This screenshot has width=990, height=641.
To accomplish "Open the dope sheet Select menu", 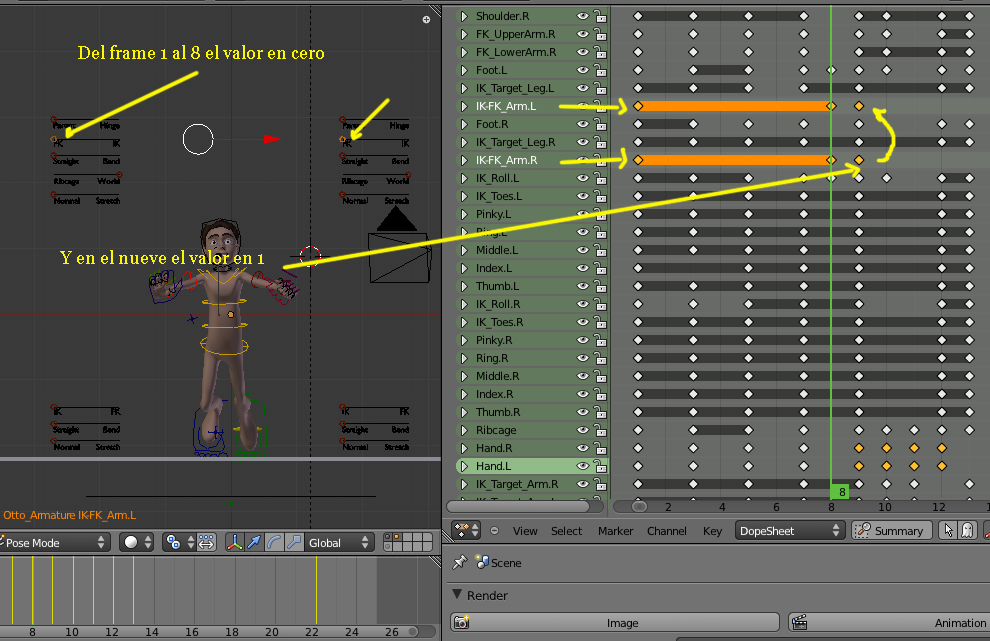I will [566, 530].
